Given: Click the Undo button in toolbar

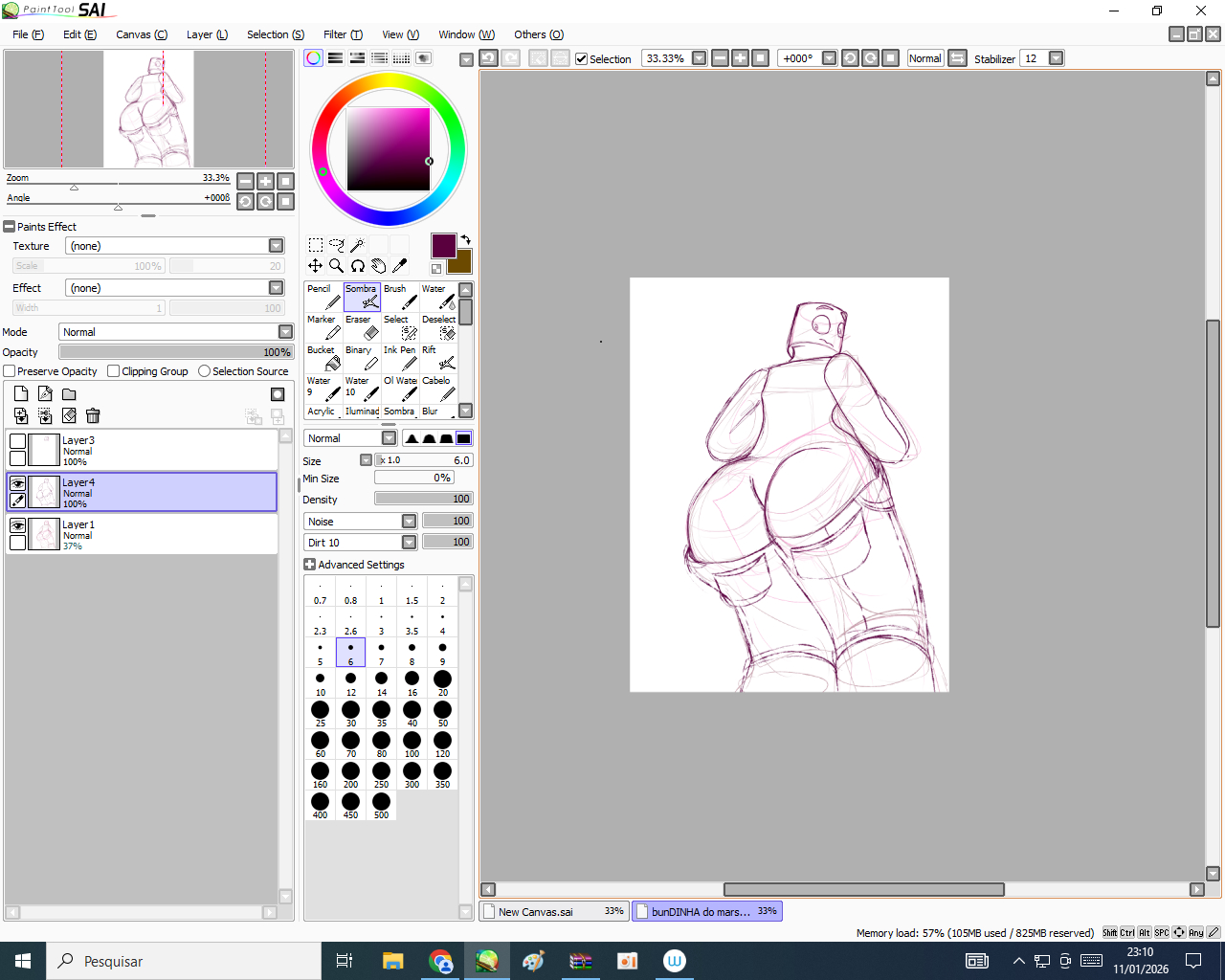Looking at the screenshot, I should [x=488, y=58].
